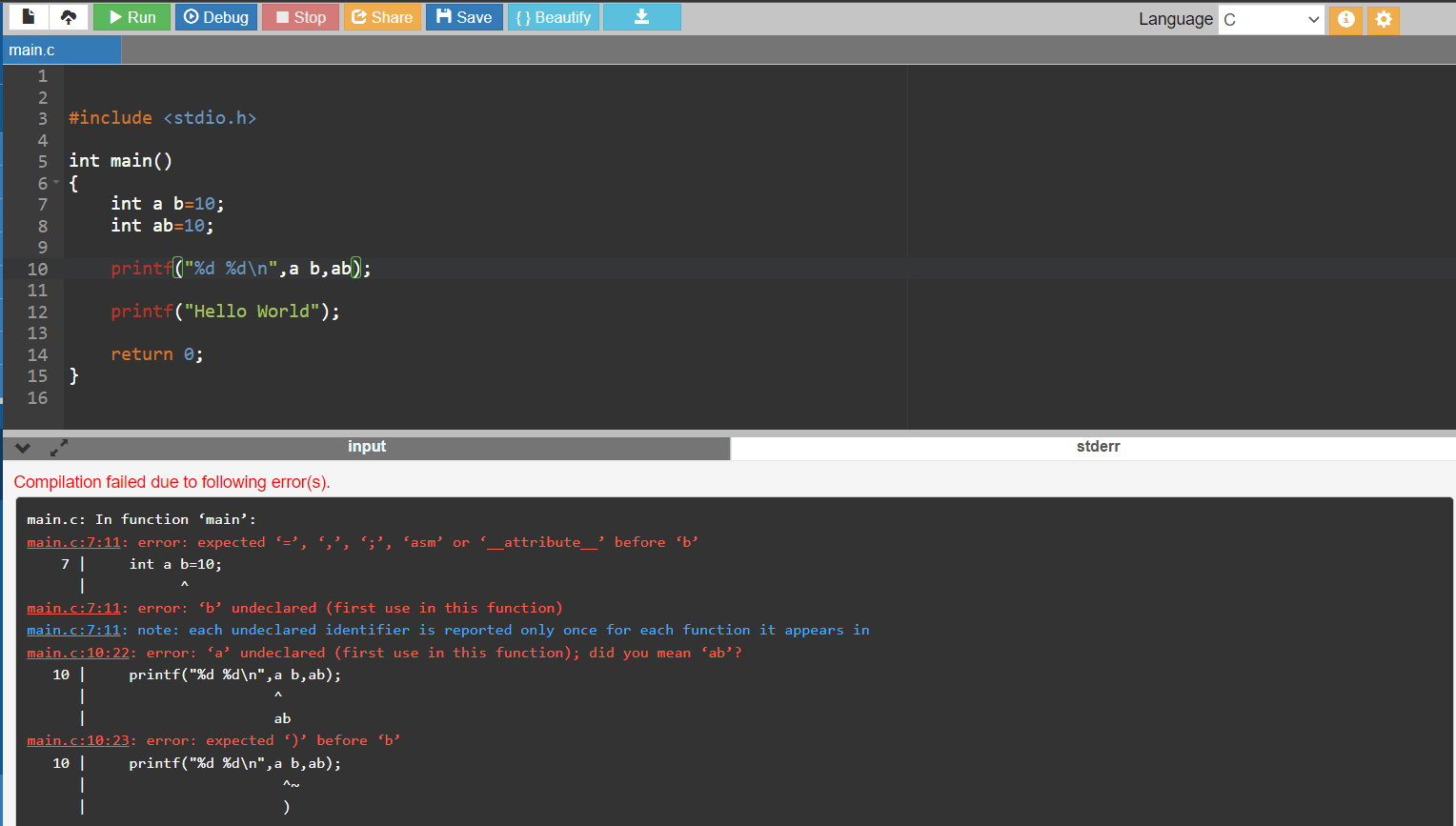Click line number 12 in the gutter

point(37,312)
